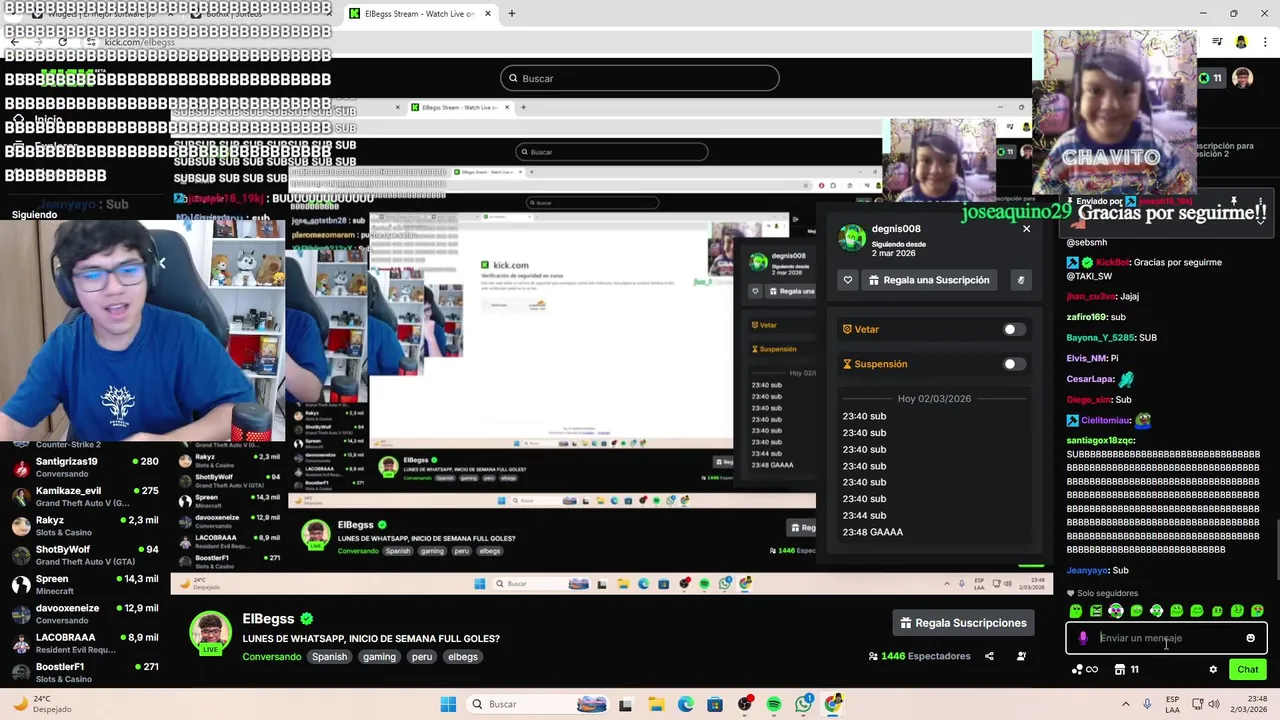Open BoostlerF1 channel in sidebar
Image resolution: width=1280 pixels, height=720 pixels.
(85, 672)
